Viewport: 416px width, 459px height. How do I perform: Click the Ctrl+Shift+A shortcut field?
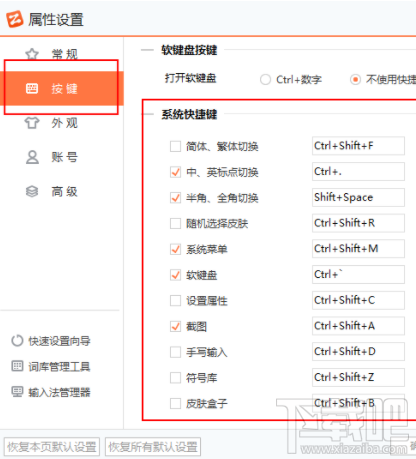(358, 326)
